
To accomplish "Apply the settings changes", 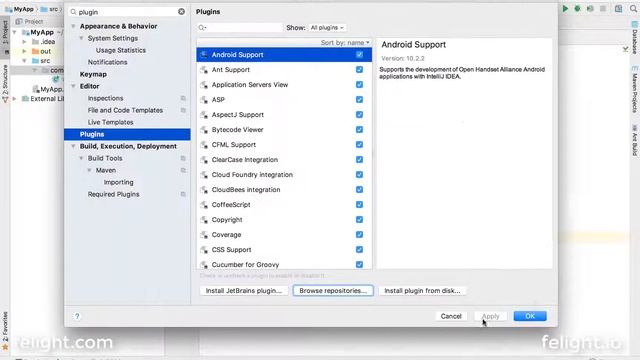I will [x=490, y=316].
